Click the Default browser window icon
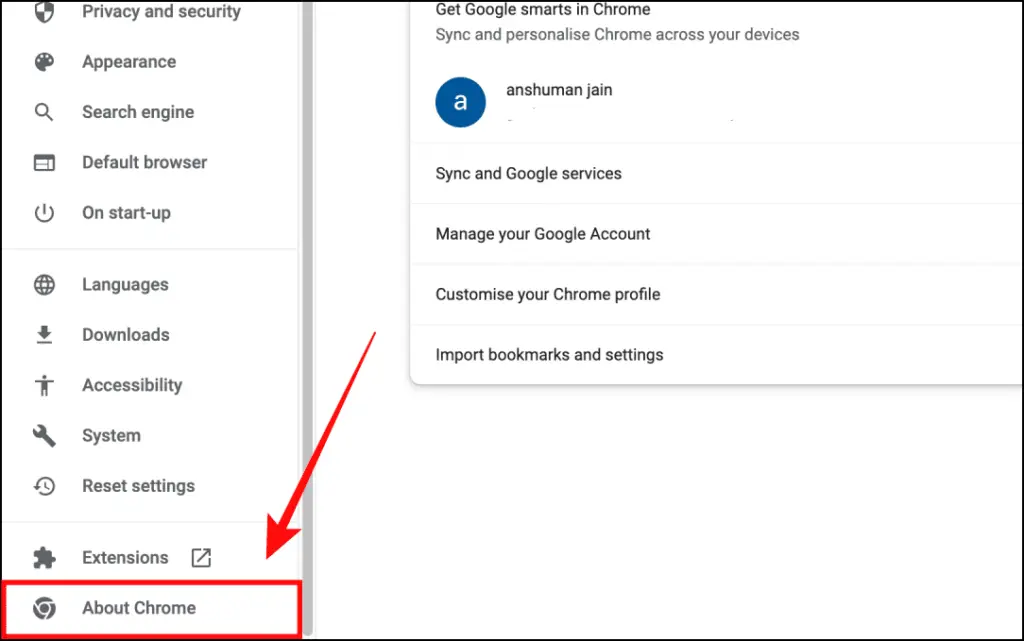 (x=44, y=163)
